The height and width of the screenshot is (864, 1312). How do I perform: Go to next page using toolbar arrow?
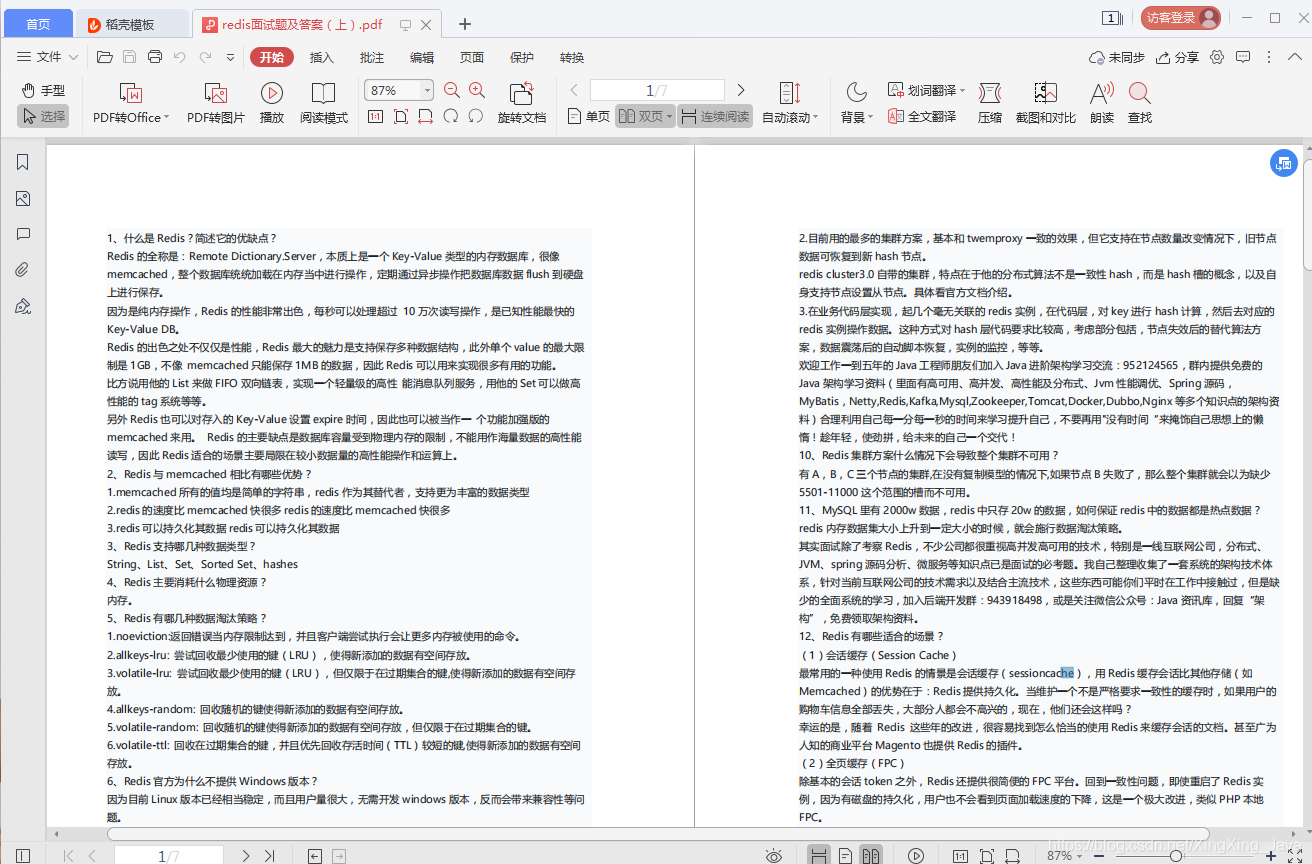[741, 90]
